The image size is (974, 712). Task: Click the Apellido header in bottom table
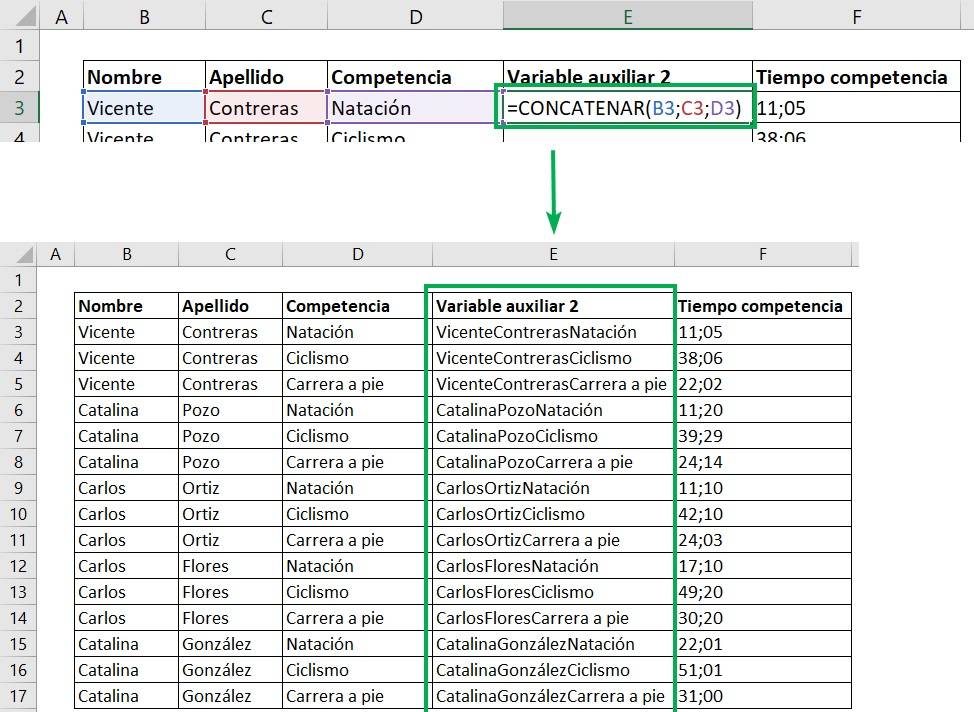[230, 306]
